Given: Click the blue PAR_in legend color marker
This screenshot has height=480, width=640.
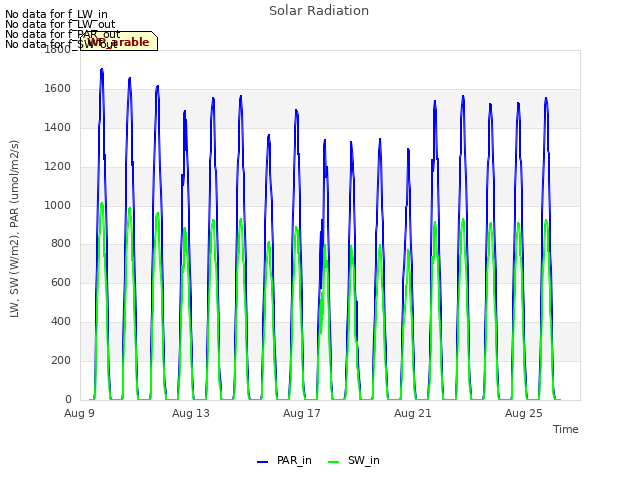Looking at the screenshot, I should (262, 462).
